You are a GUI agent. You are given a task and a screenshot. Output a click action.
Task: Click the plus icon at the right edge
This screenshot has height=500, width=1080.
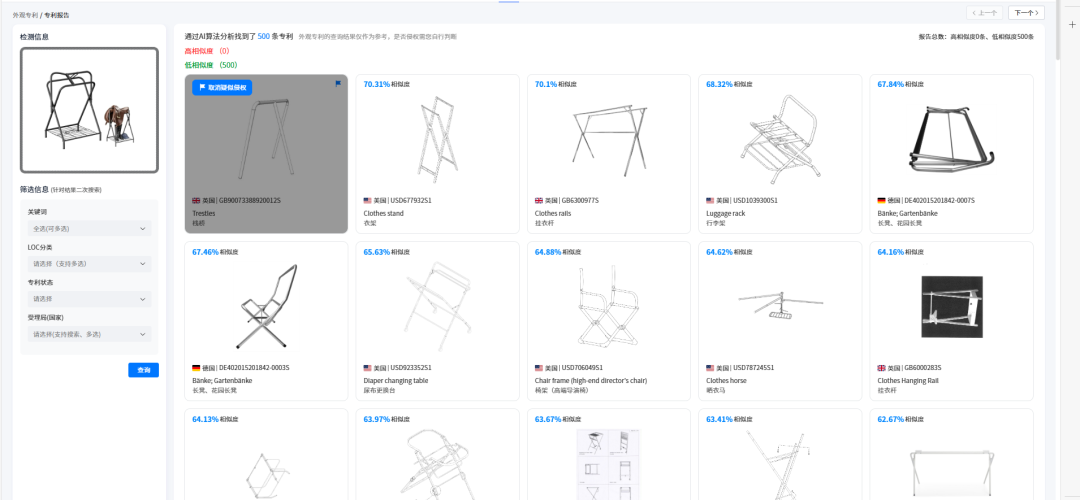pos(1071,25)
